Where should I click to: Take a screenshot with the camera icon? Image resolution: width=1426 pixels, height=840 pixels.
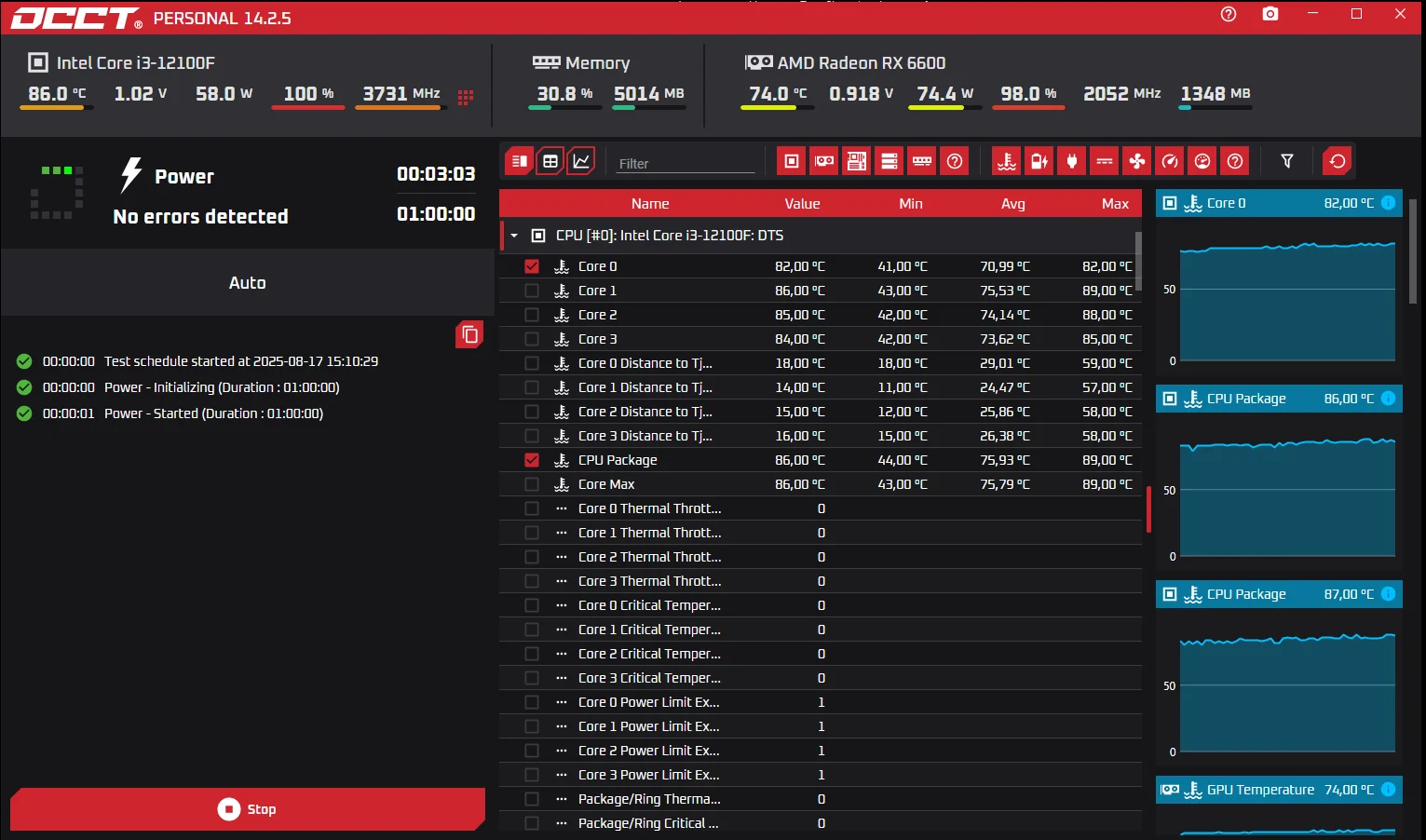(1270, 14)
